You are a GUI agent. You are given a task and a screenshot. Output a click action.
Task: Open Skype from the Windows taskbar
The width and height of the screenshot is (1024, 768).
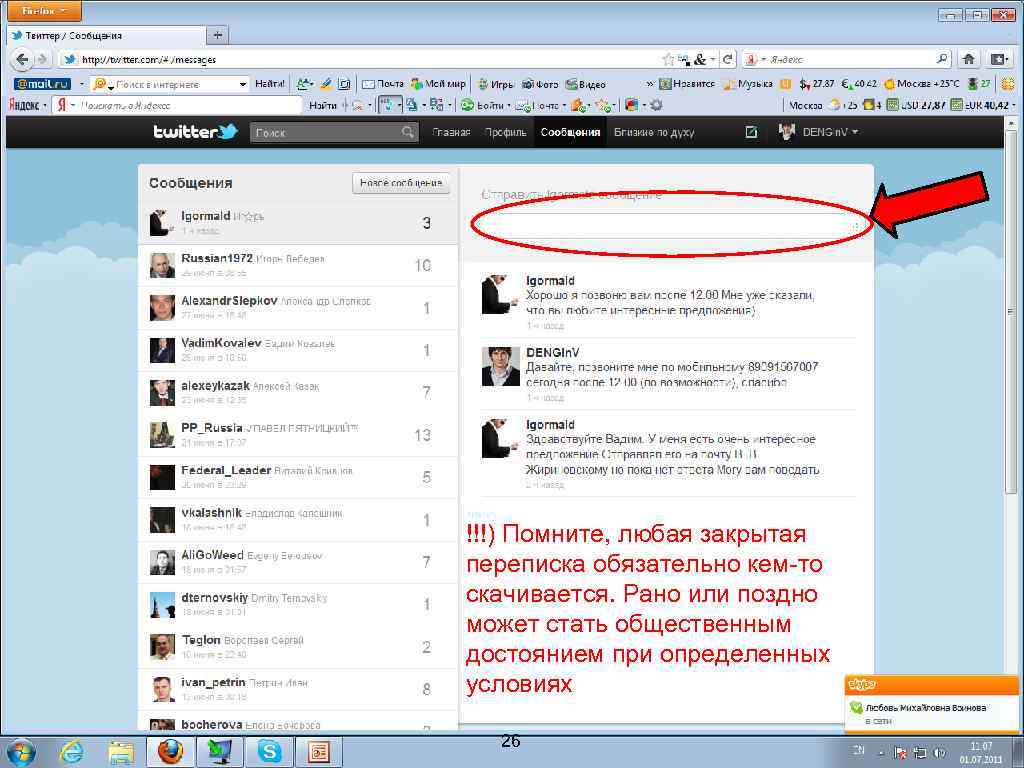tap(268, 752)
